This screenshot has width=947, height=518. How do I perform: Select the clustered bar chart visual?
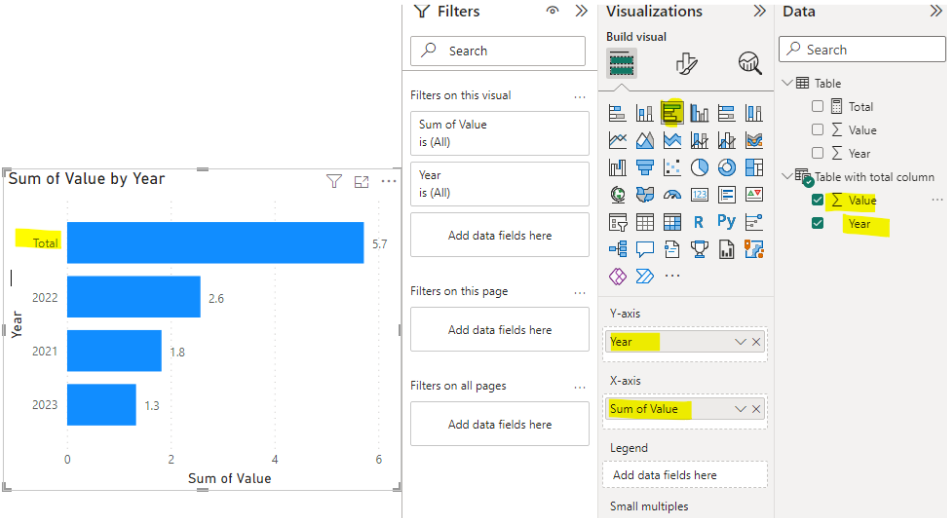click(x=672, y=113)
